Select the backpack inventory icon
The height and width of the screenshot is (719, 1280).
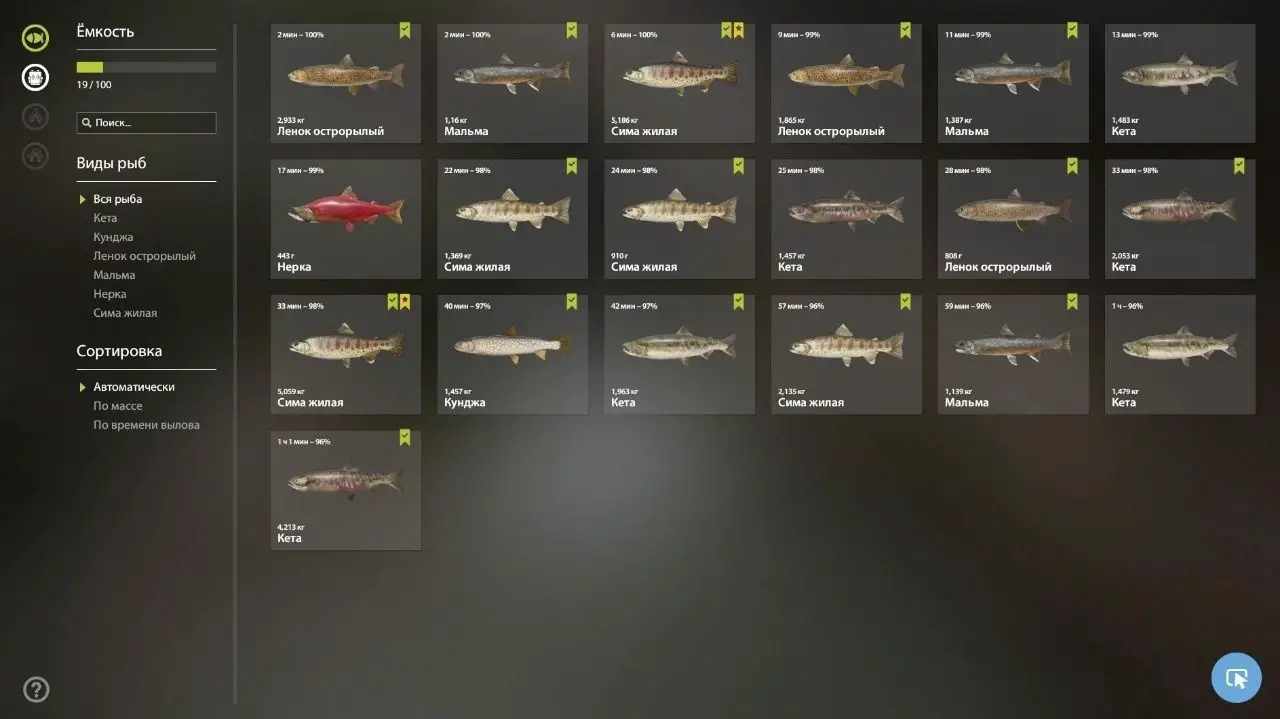(x=35, y=77)
